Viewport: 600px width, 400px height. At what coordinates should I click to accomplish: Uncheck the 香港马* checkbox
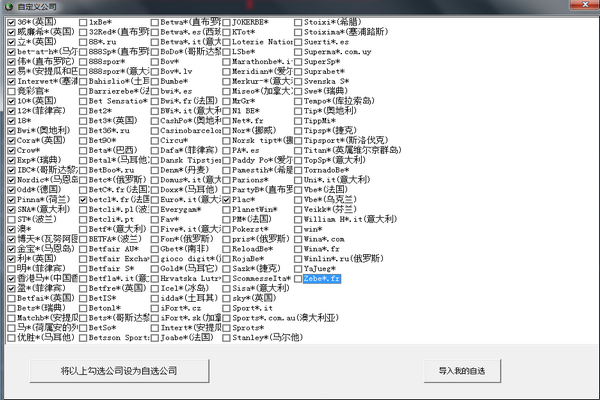click(11, 279)
